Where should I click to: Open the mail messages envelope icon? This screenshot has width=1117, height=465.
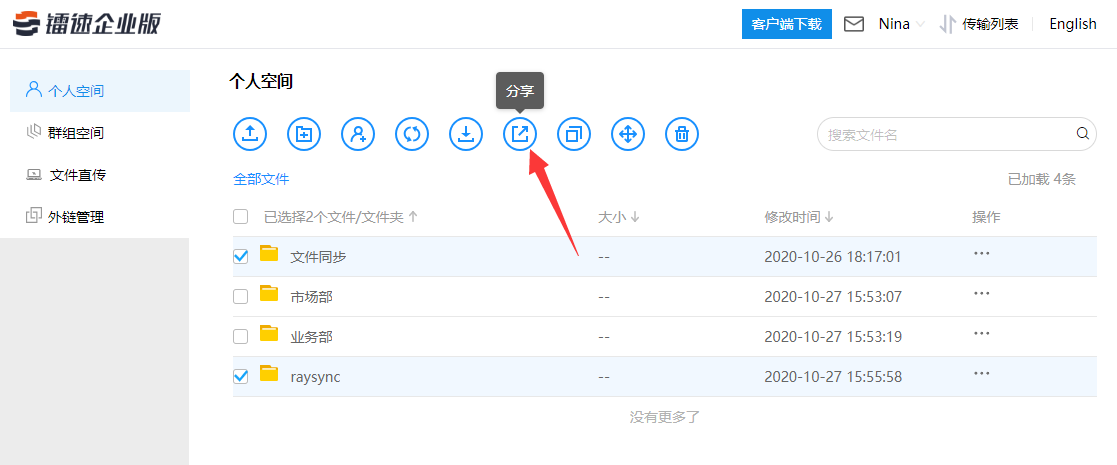tap(854, 24)
